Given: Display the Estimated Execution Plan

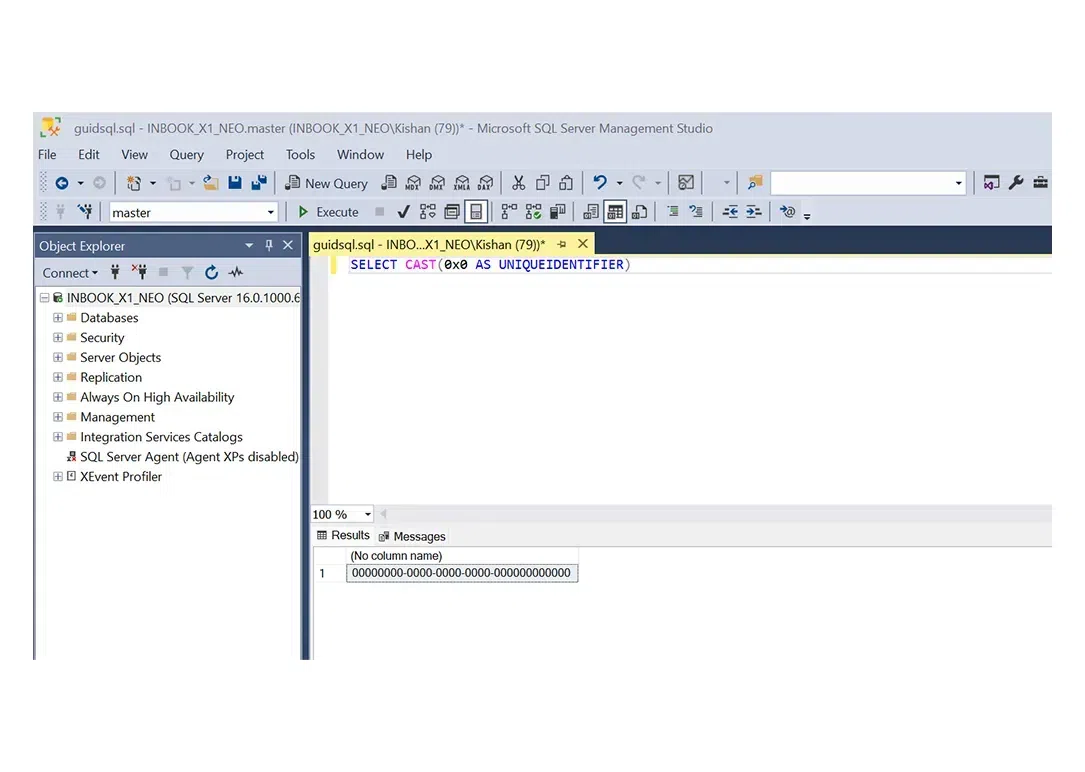Looking at the screenshot, I should click(428, 212).
